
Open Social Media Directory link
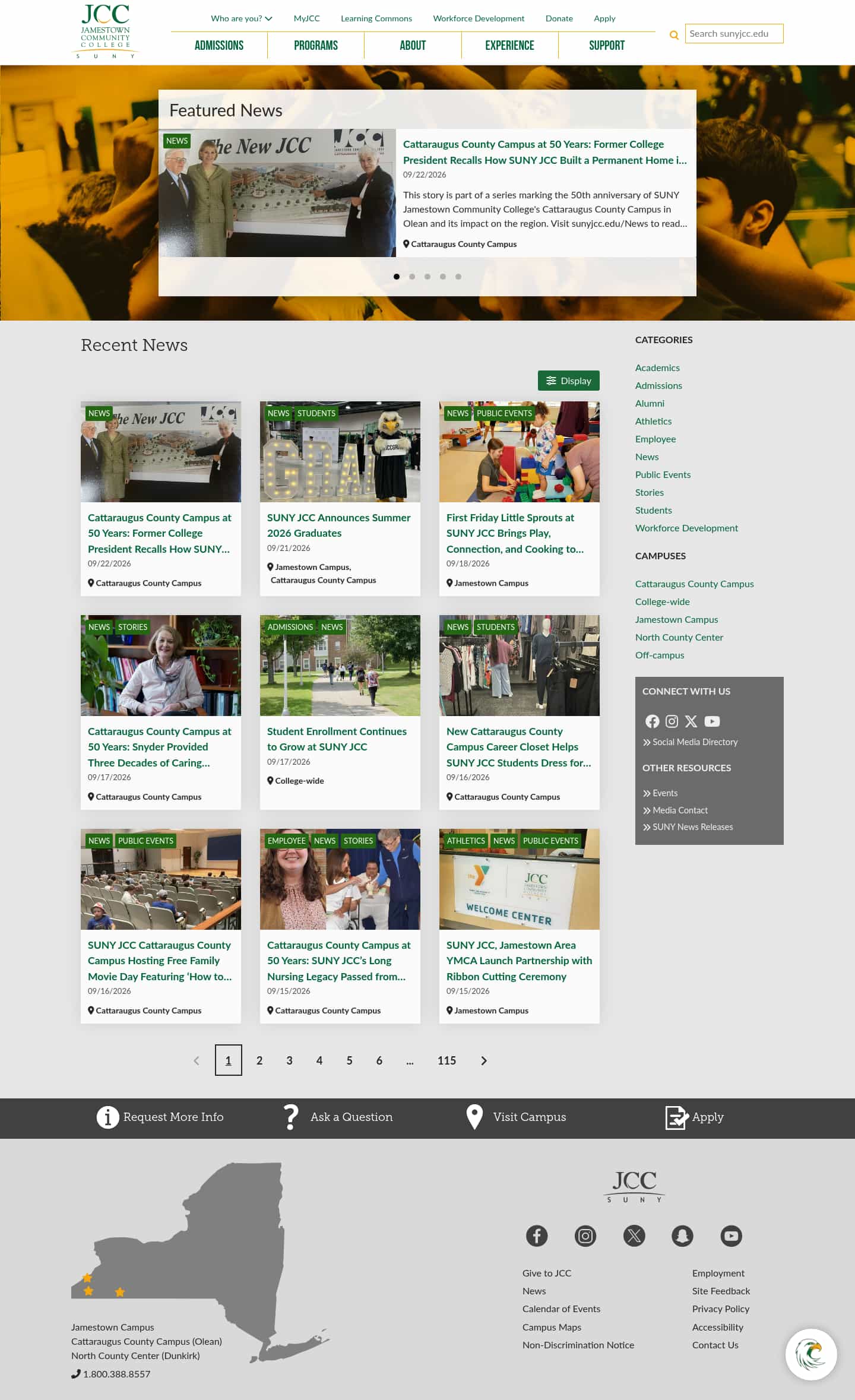tap(691, 742)
